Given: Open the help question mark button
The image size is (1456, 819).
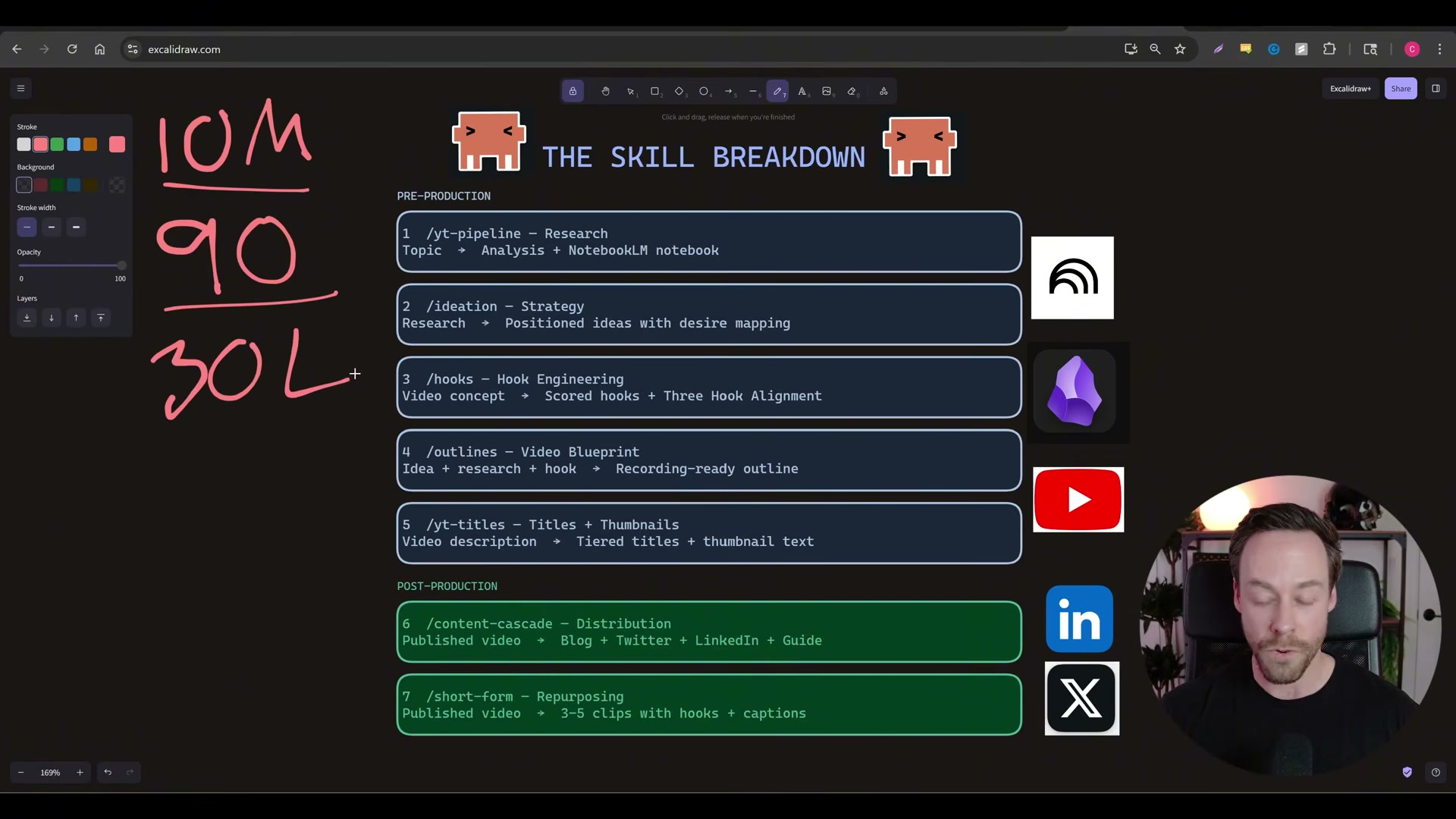Looking at the screenshot, I should coord(1436,772).
